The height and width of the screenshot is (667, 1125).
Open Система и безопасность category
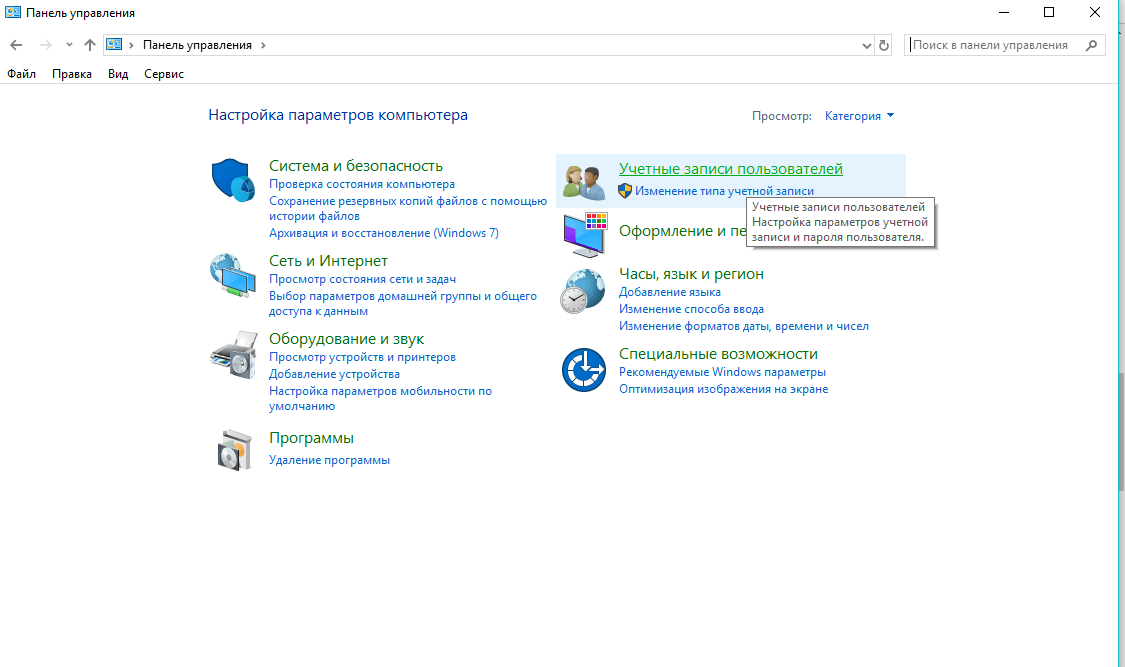pos(356,166)
